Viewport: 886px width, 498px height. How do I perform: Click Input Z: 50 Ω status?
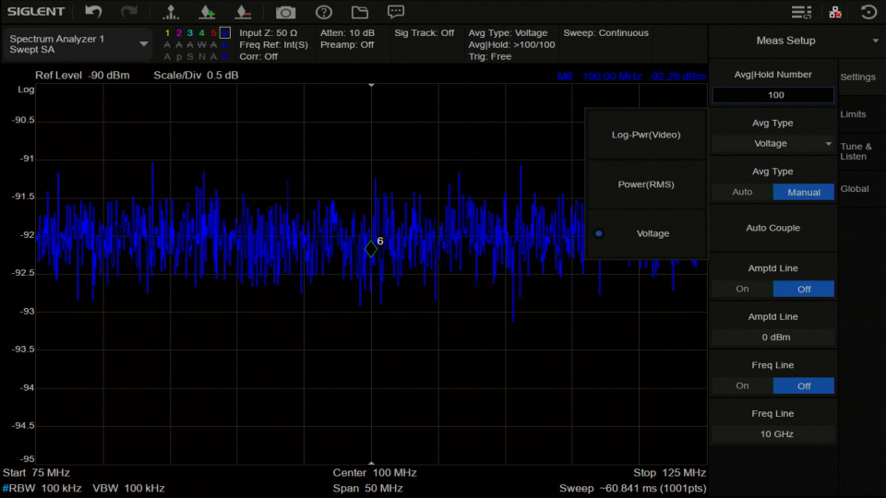pos(268,33)
